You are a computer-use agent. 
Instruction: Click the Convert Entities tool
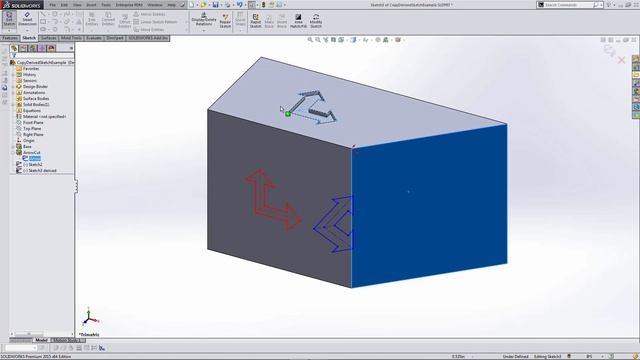click(108, 19)
